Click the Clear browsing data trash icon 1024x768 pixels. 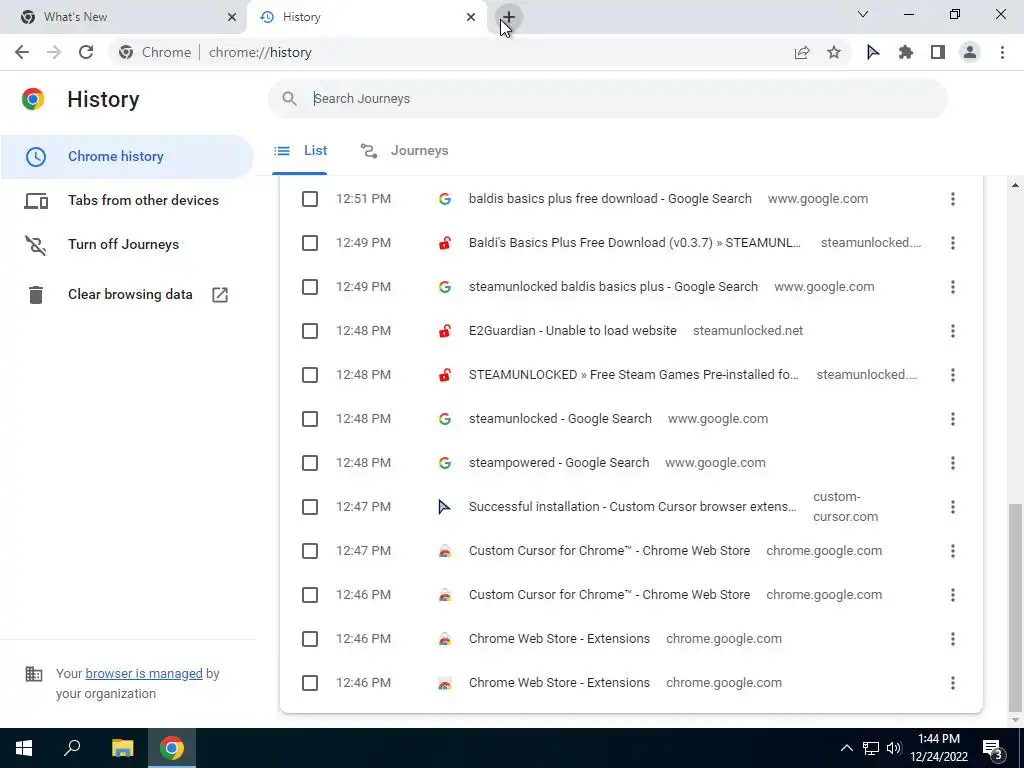(36, 295)
